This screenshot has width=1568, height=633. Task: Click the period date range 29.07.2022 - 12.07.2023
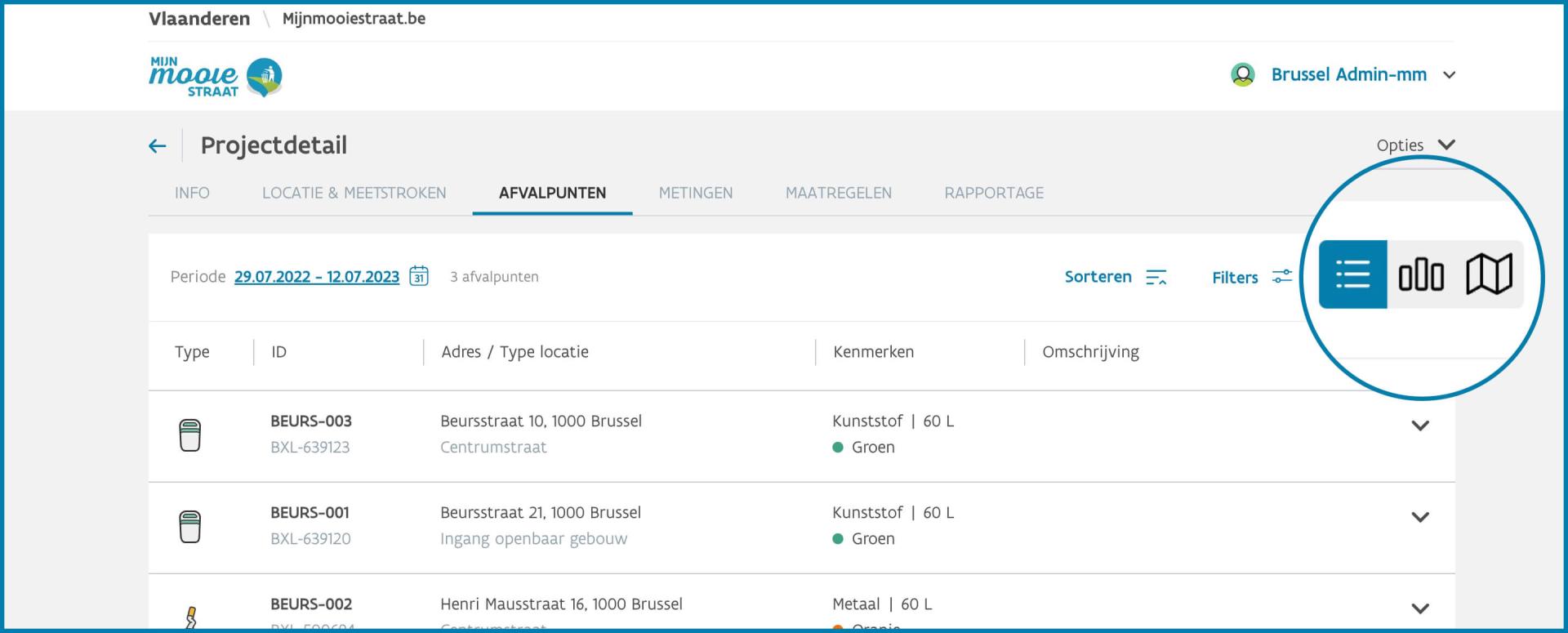tap(317, 277)
